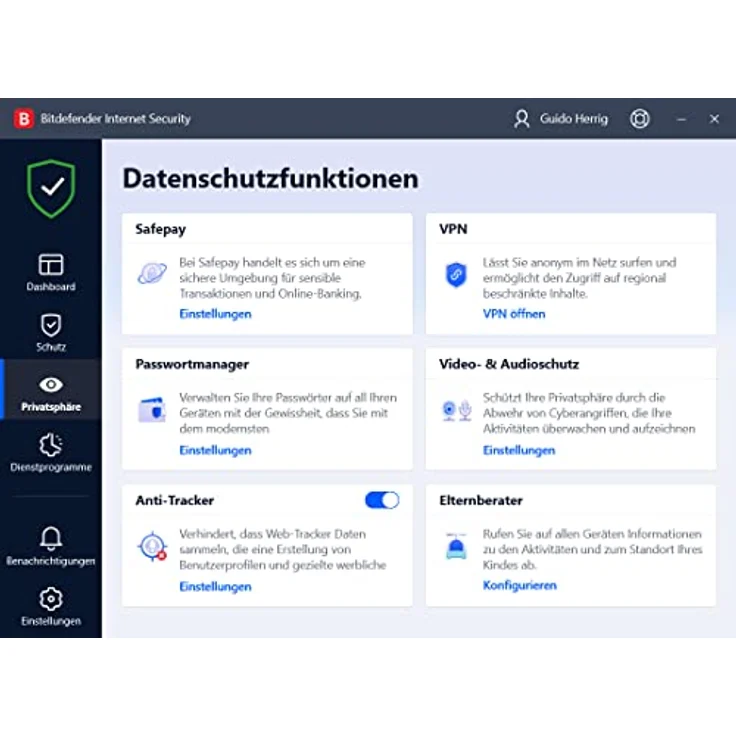Click the Guido Herrig user name
736x736 pixels.
pos(574,119)
